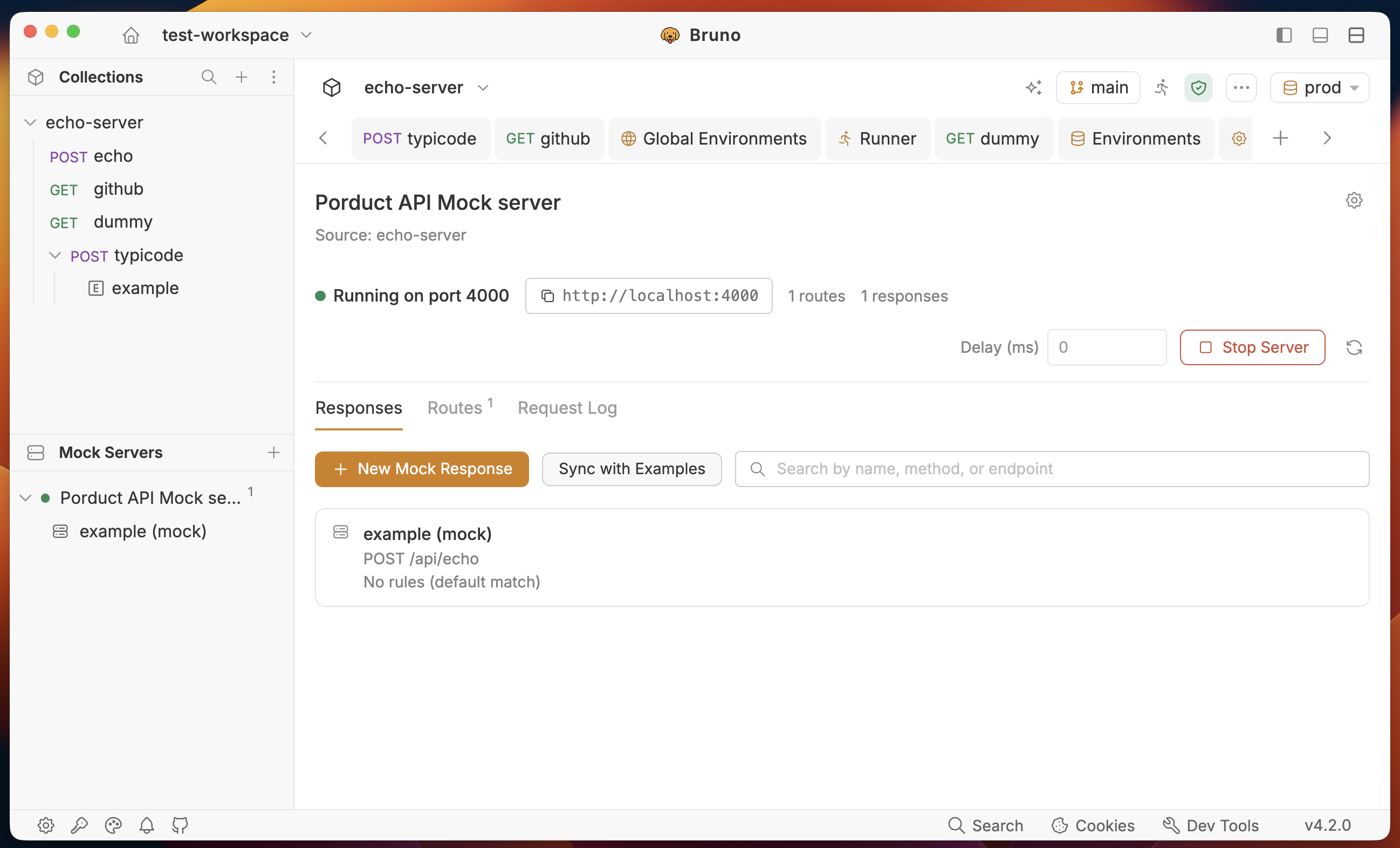Click the Collections cube icon
The height and width of the screenshot is (848, 1400).
pyautogui.click(x=36, y=77)
